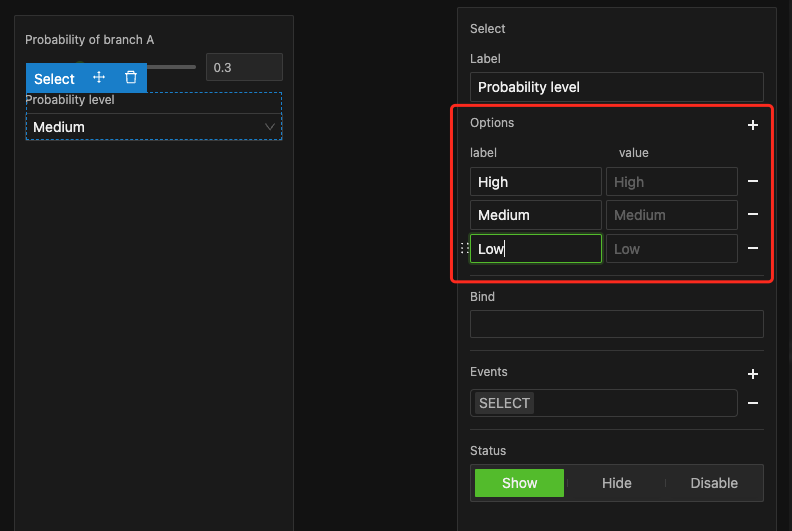Remove the SELECT event with its minus icon

pos(753,403)
